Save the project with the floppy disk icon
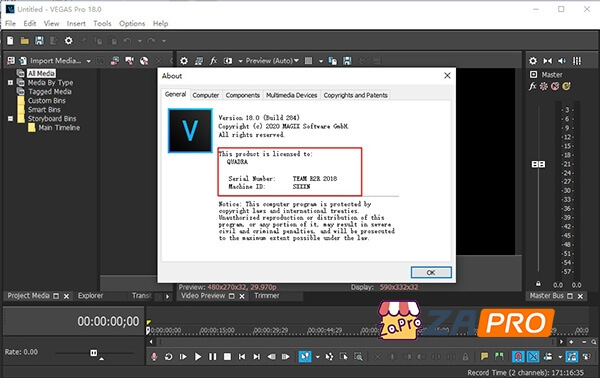Viewport: 600px width, 378px height. click(39, 41)
